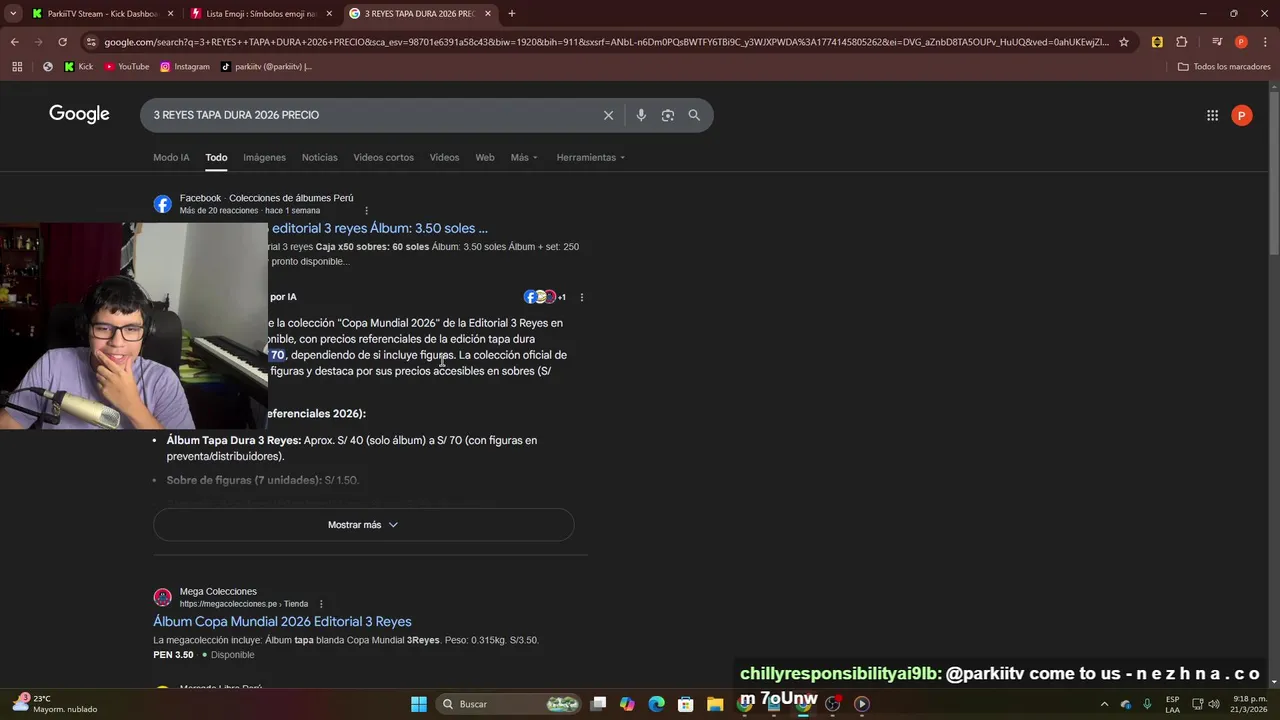Image resolution: width=1280 pixels, height=720 pixels.
Task: Expand AI overview with Mostrar más
Action: (363, 525)
